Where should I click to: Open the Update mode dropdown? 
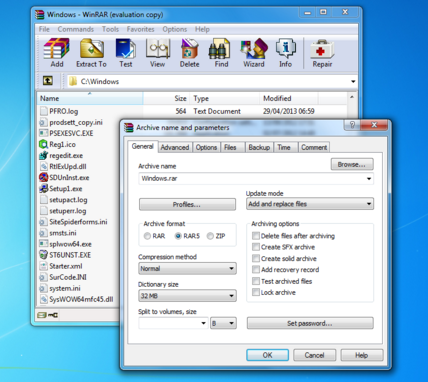(x=369, y=204)
